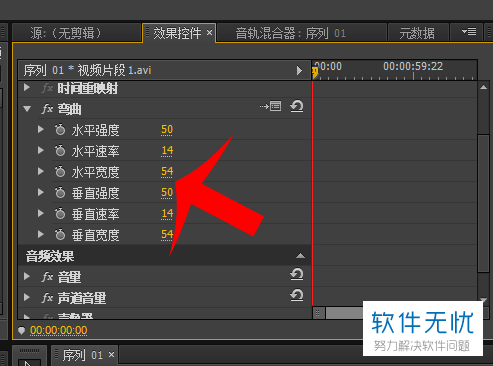
Task: Select the 声道音量 effect name
Action: [82, 298]
